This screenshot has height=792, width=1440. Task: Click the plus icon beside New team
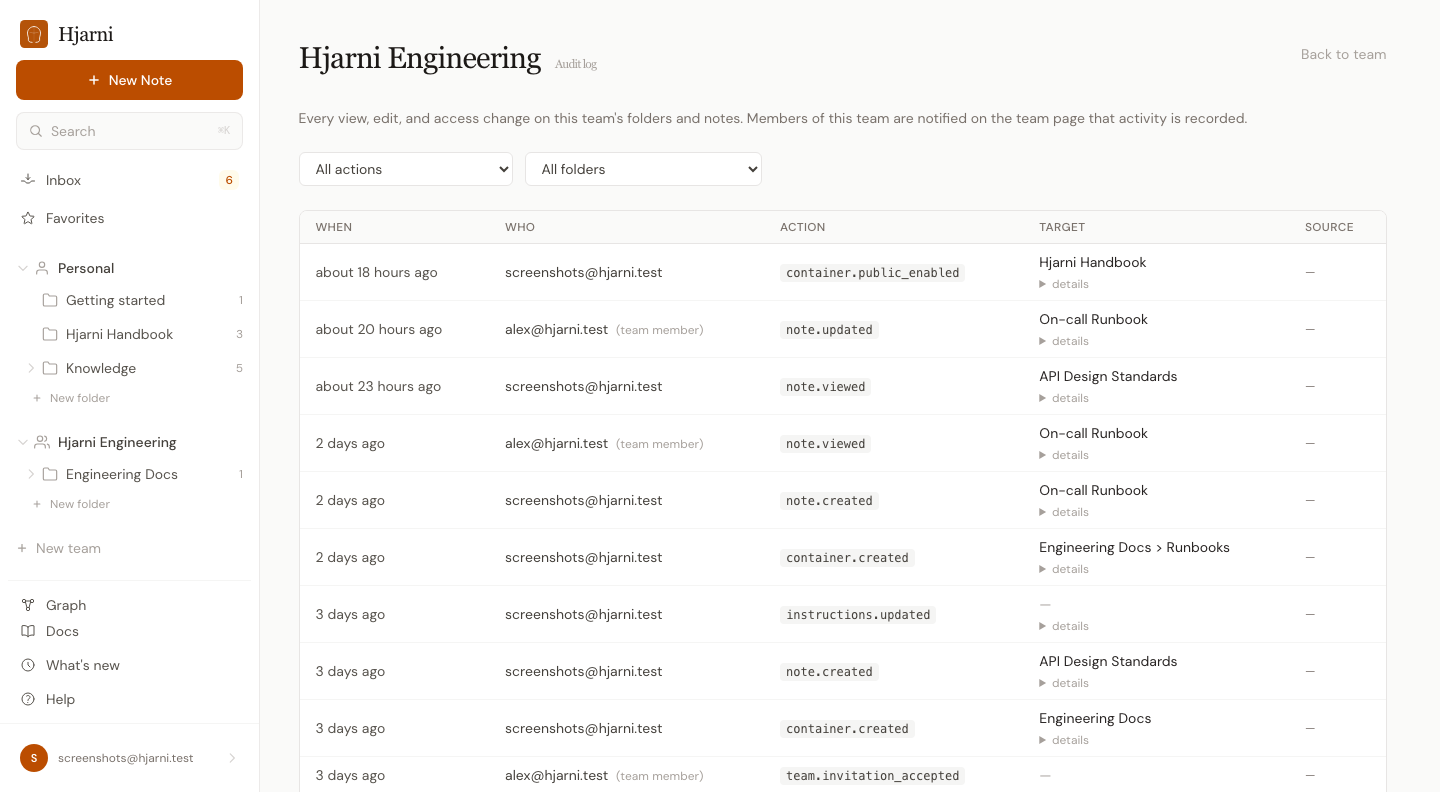click(22, 548)
